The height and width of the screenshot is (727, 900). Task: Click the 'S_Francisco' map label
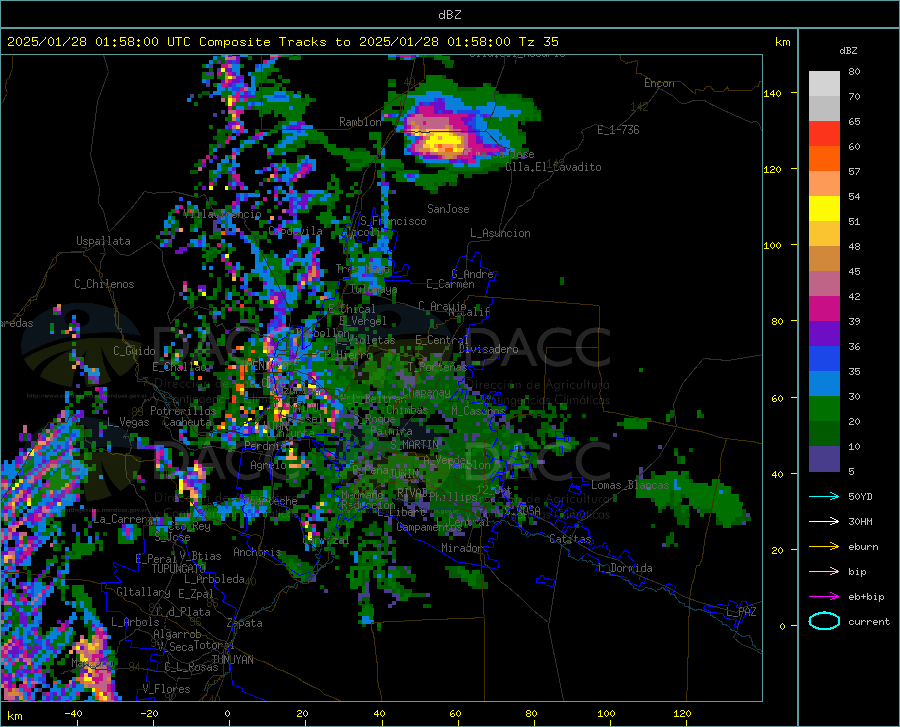[x=393, y=221]
